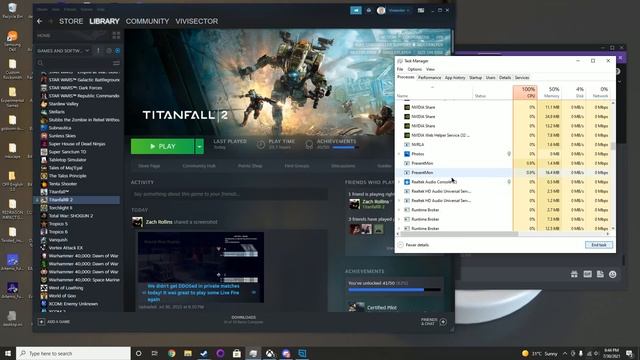Open the VIVISECTOR profile tab
640x360 pixels.
pos(197,21)
